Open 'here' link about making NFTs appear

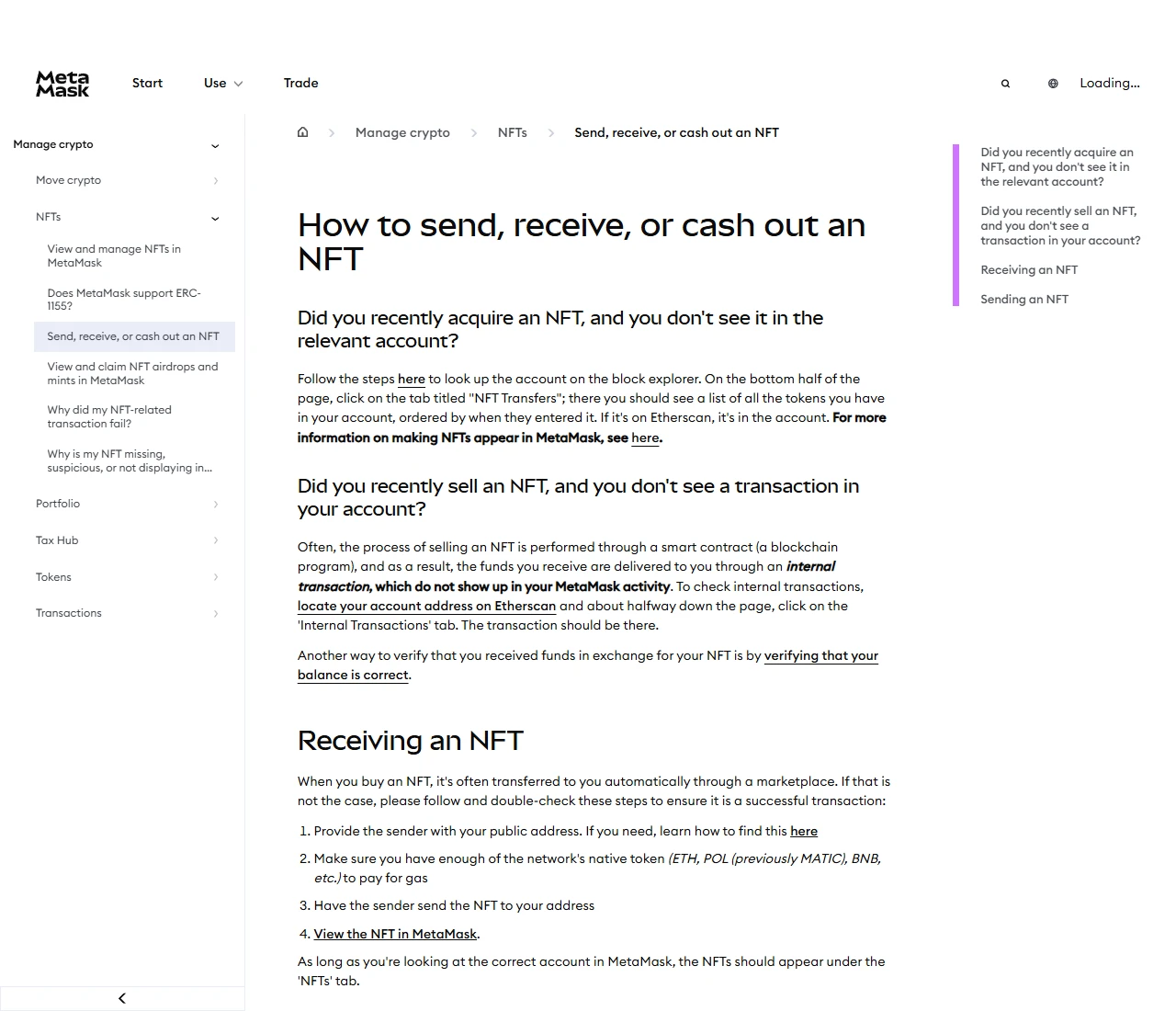645,437
